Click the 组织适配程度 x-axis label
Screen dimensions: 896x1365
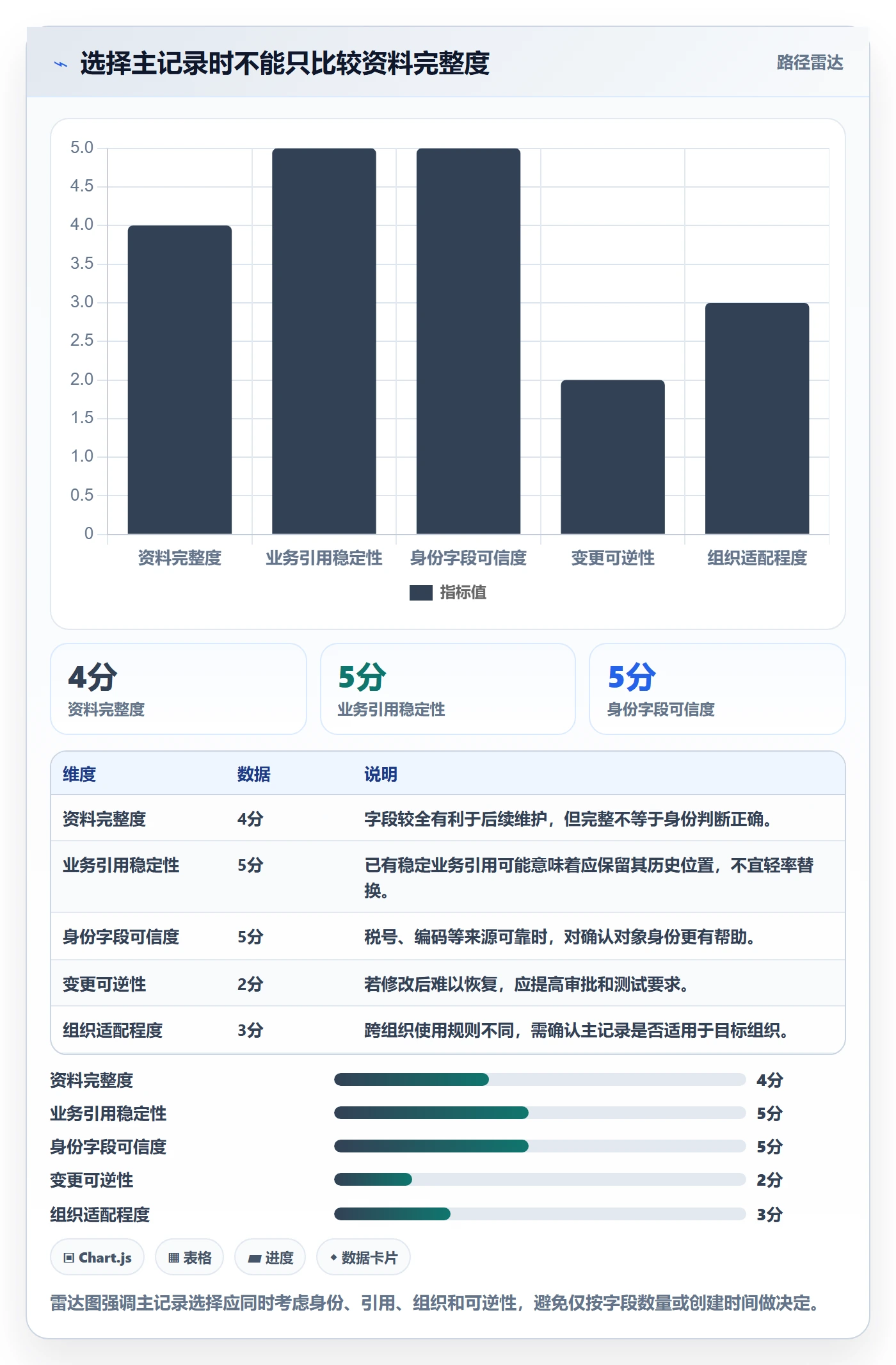(757, 558)
